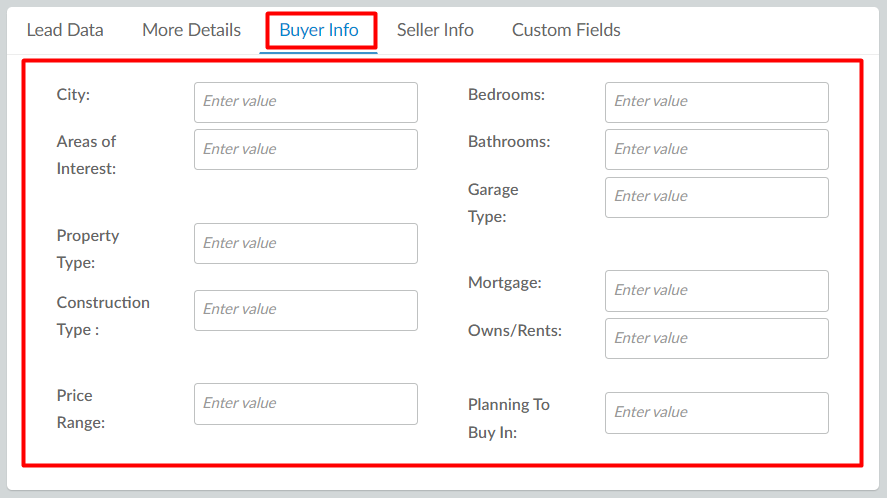This screenshot has width=887, height=498.
Task: Focus the Areas of Interest field
Action: click(306, 149)
